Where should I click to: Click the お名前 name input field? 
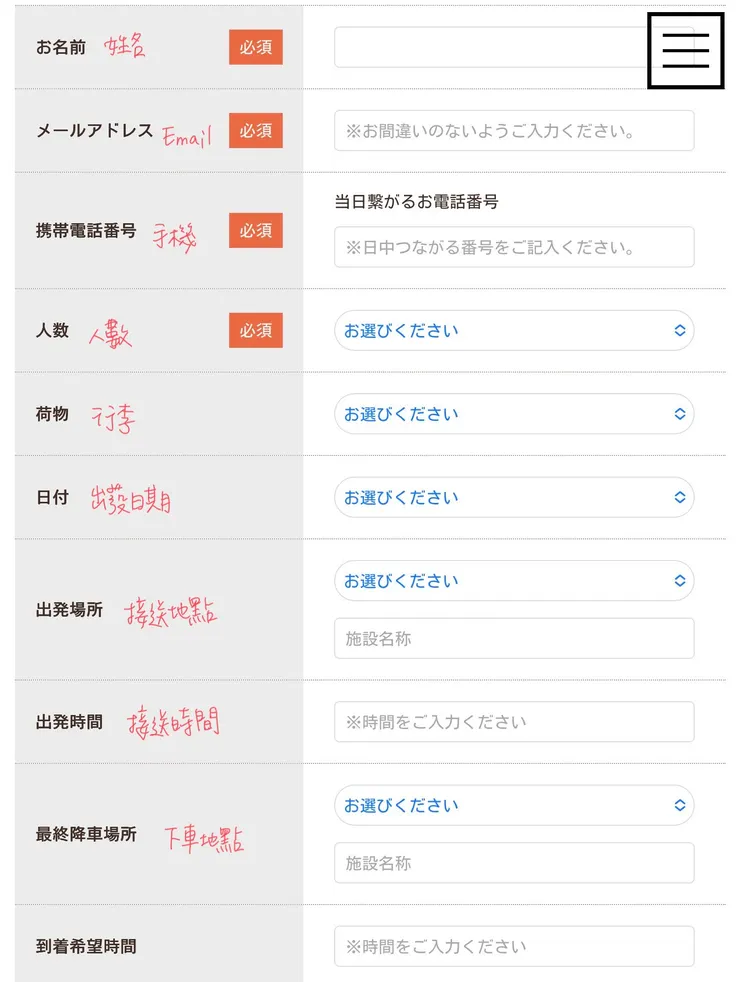click(490, 47)
